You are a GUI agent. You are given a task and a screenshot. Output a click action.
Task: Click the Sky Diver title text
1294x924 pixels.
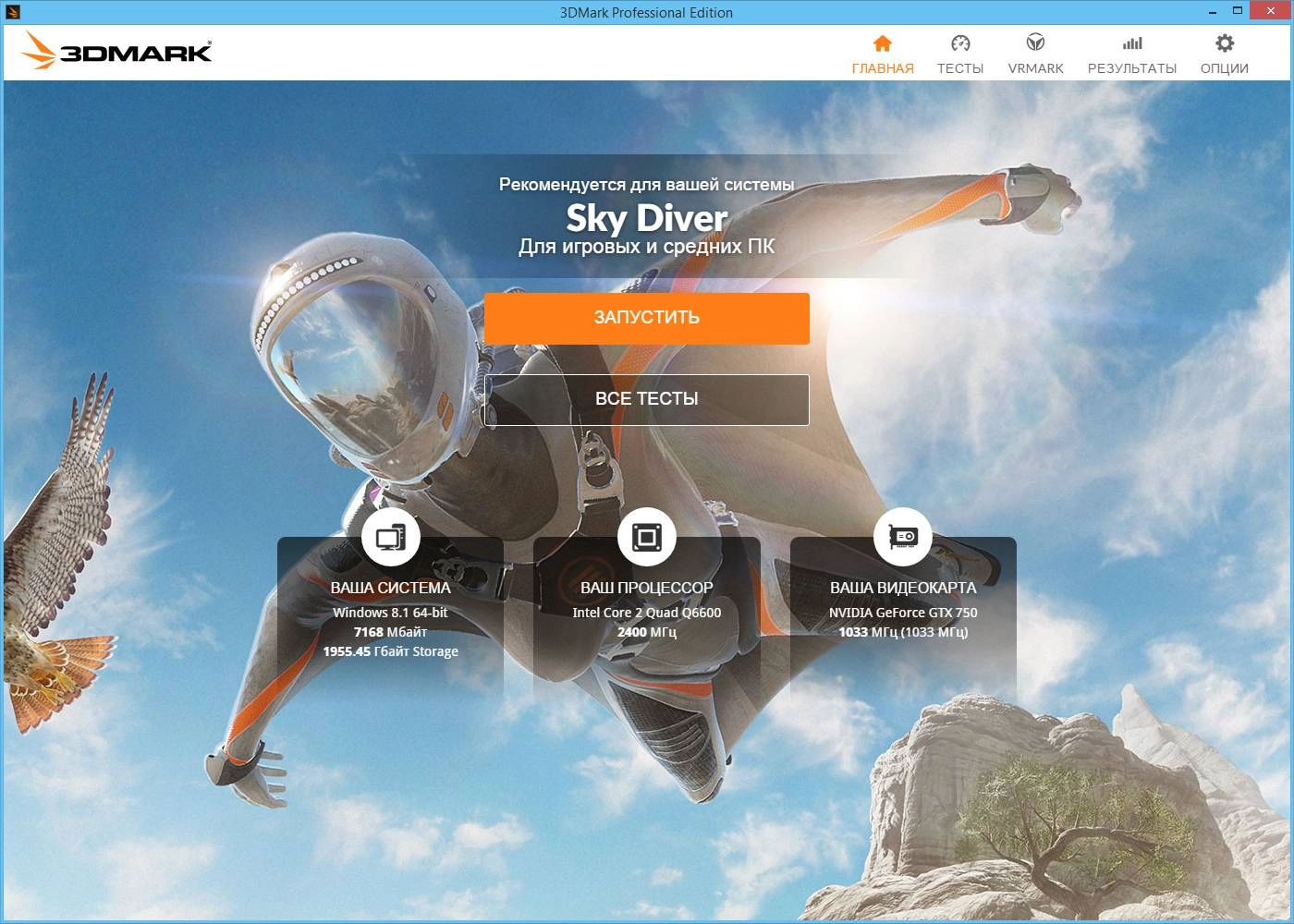coord(647,219)
